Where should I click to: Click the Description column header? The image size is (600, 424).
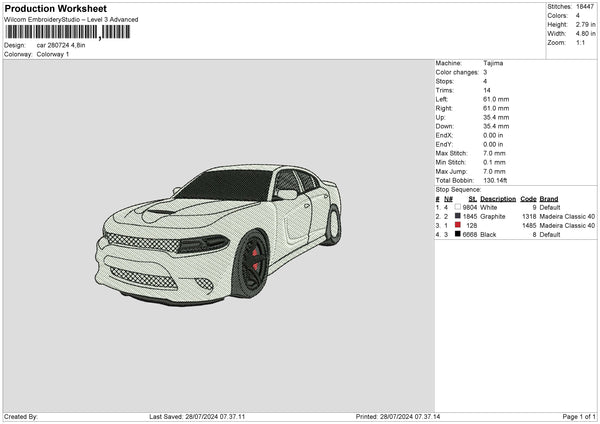498,198
